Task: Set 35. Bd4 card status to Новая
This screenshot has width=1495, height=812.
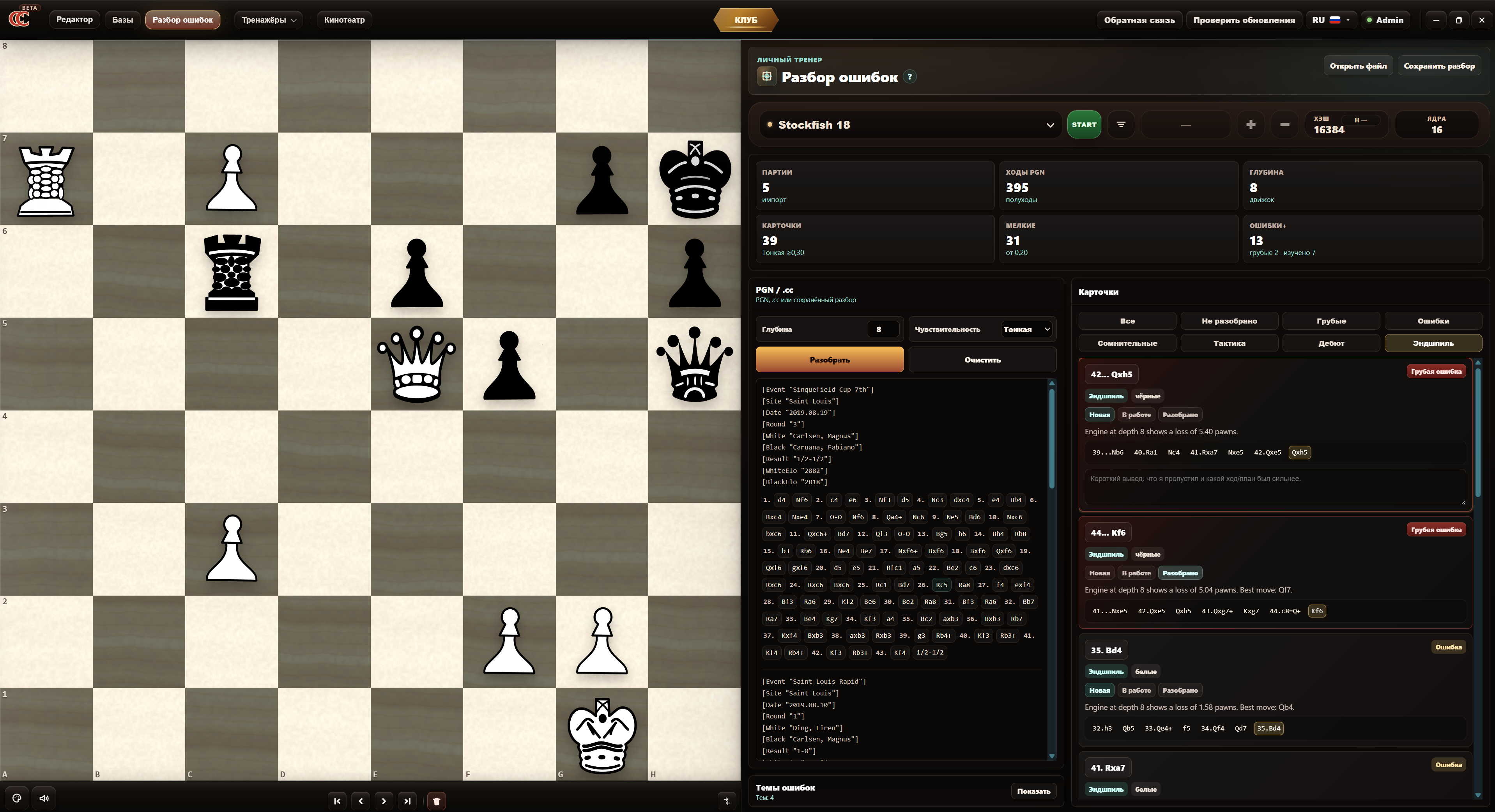Action: pyautogui.click(x=1099, y=690)
